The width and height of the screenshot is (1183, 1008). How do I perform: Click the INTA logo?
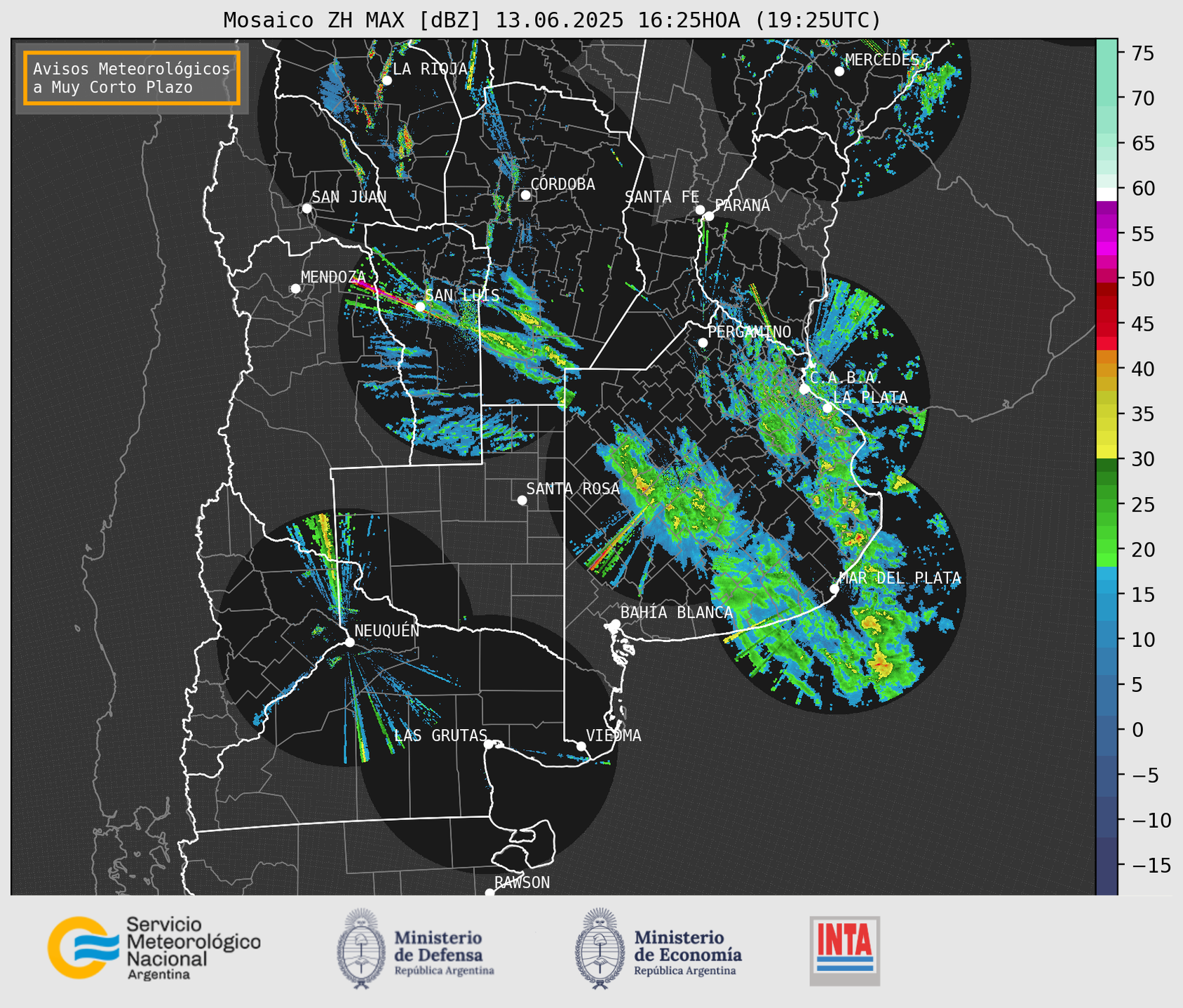click(844, 951)
